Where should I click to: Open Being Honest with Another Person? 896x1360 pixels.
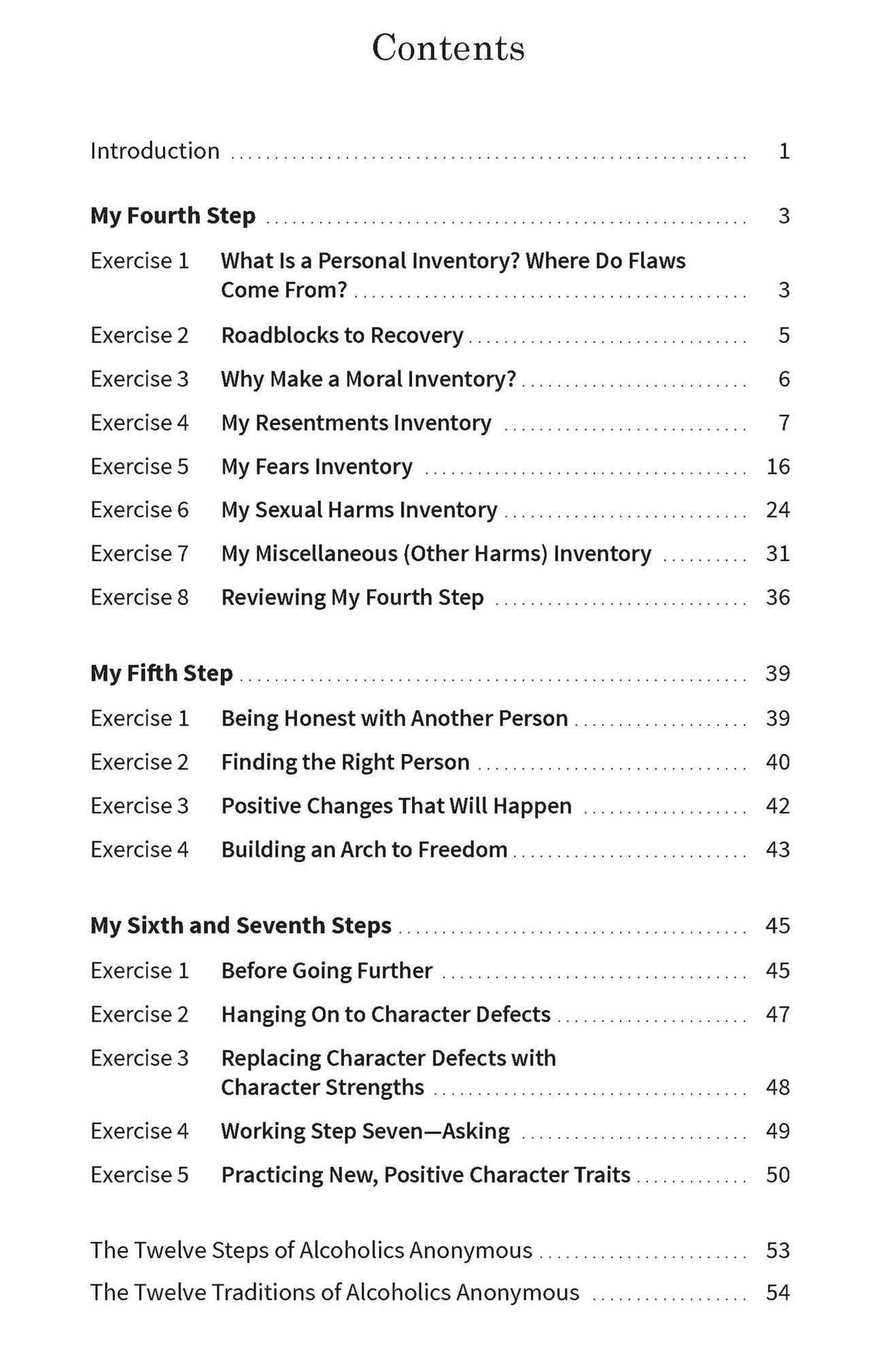click(x=394, y=718)
